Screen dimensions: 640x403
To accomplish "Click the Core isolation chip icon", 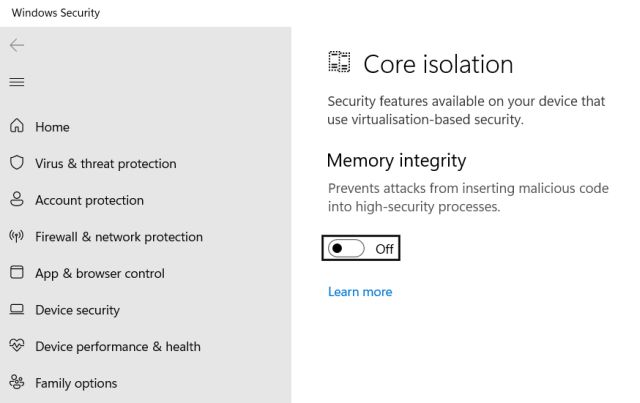I will tap(339, 62).
